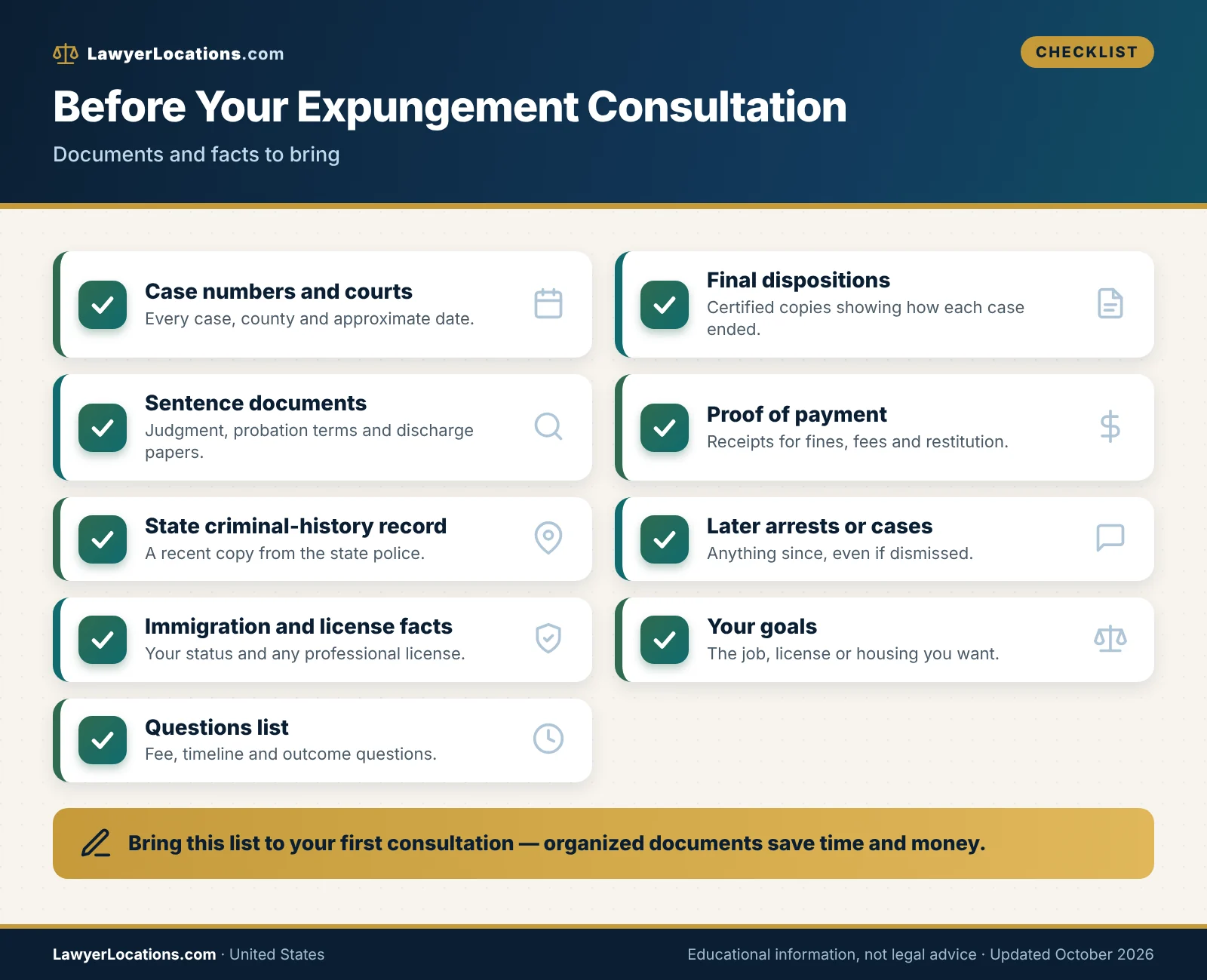Click the map pin icon in State criminal-history card
The image size is (1207, 980).
click(x=548, y=538)
